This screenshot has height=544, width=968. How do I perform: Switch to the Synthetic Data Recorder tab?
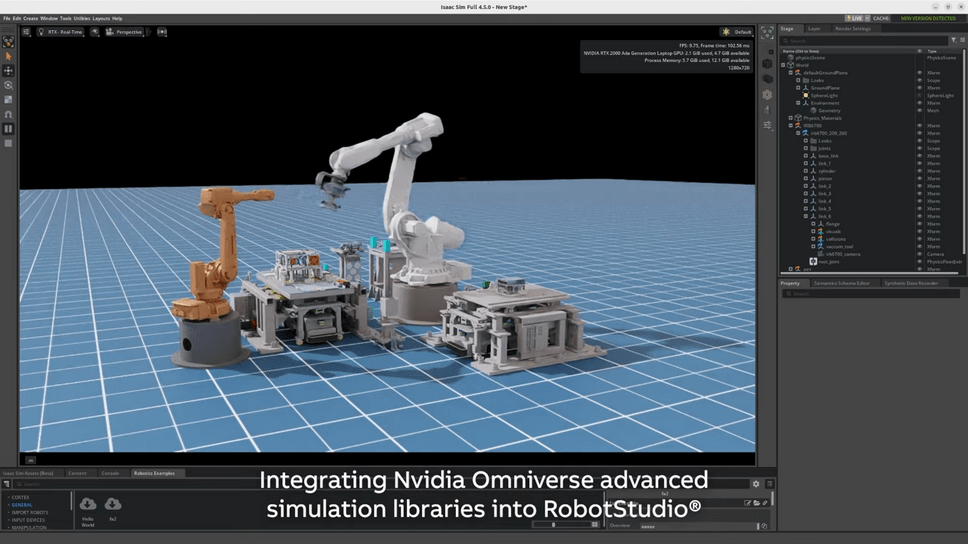(x=911, y=283)
